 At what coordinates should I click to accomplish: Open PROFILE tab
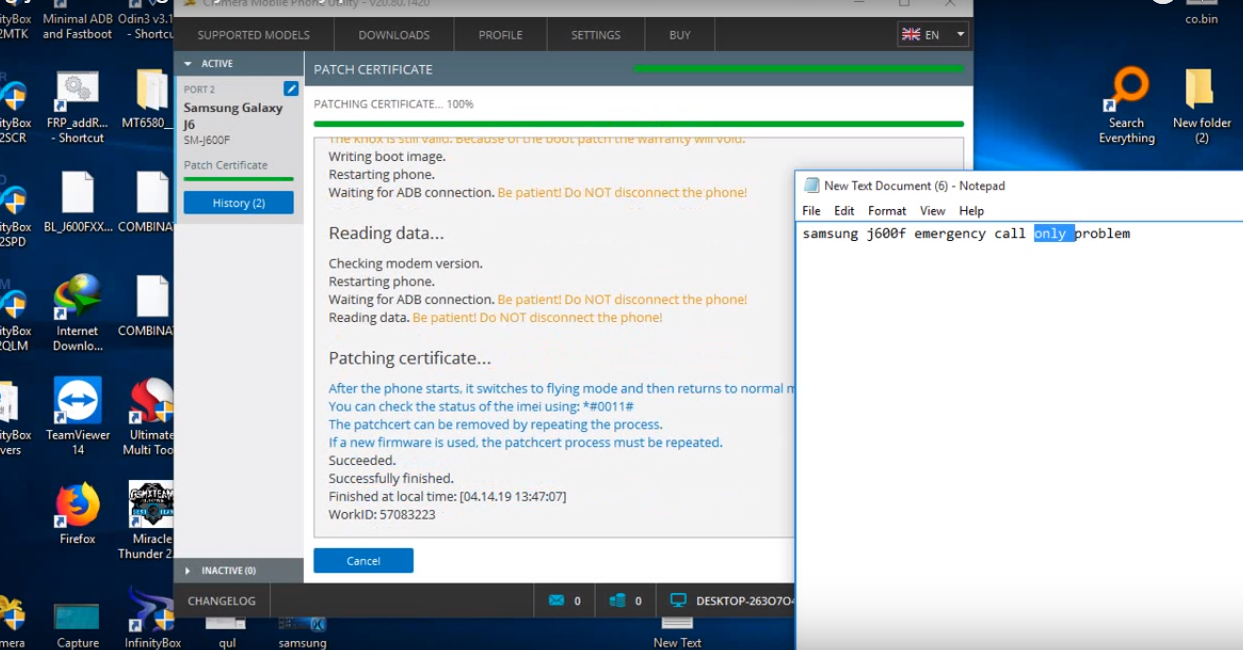pos(500,35)
